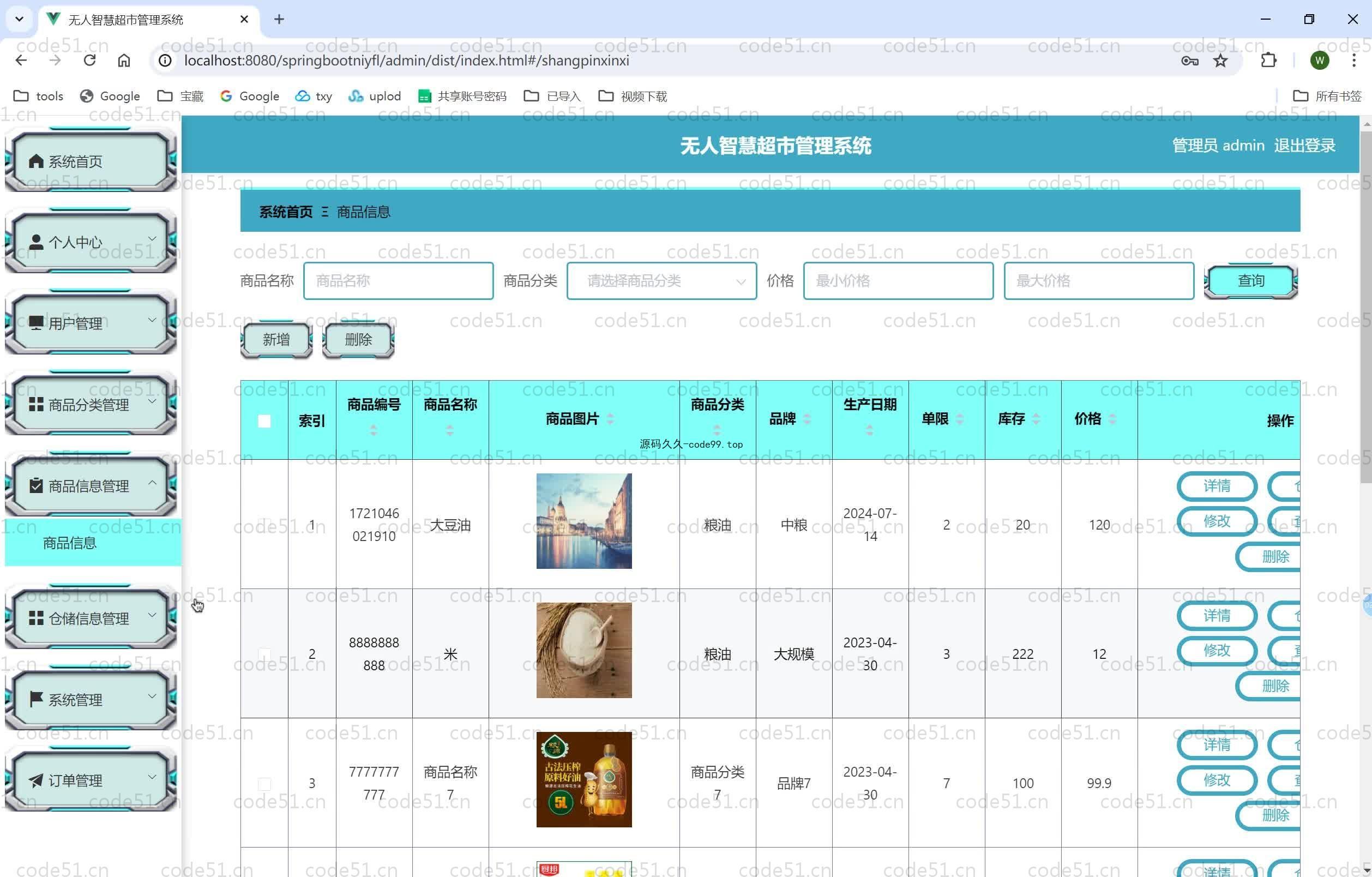Click the page vertical scrollbar
This screenshot has height=877, width=1372.
coord(1366,308)
